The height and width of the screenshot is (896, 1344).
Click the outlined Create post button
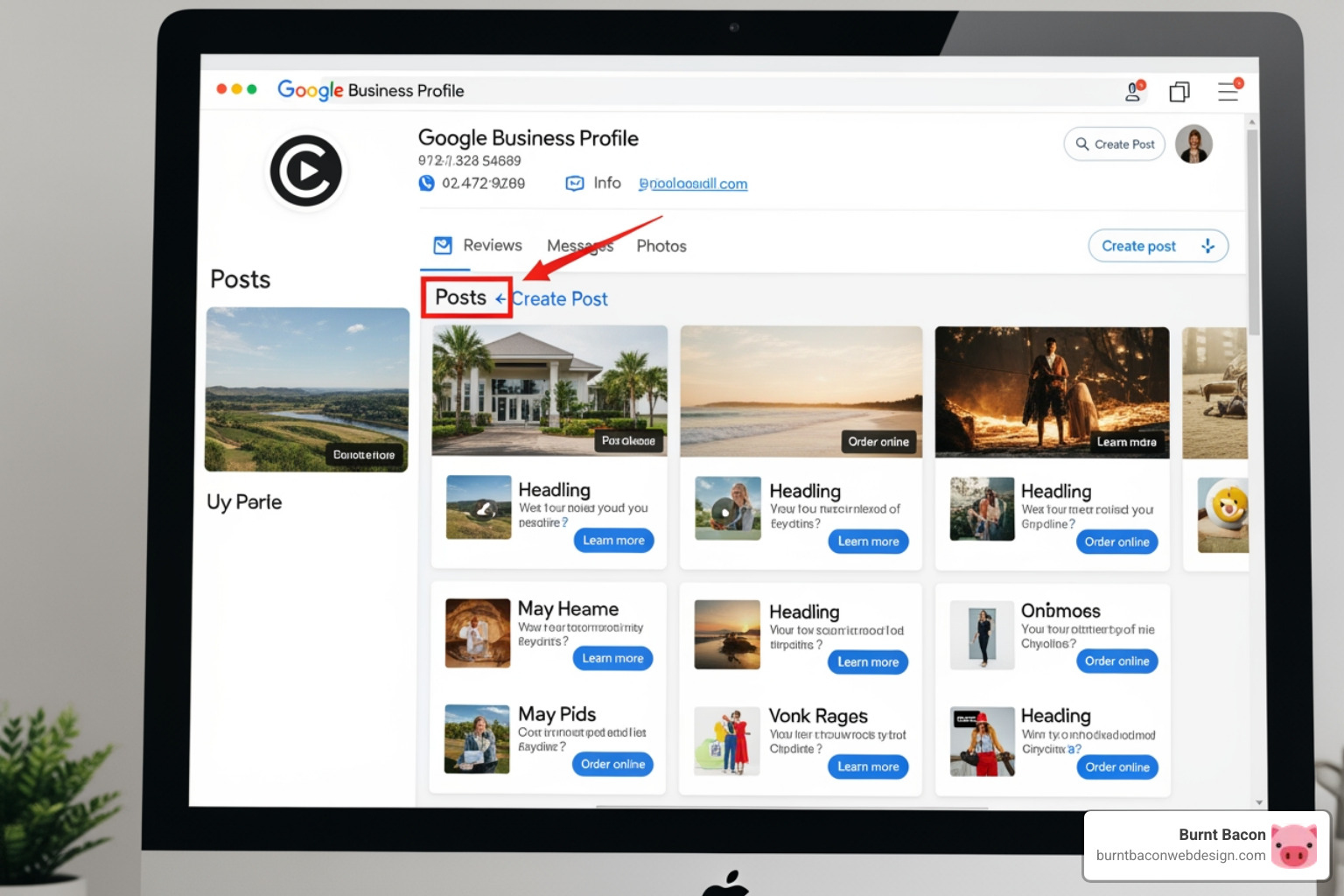tap(1158, 246)
